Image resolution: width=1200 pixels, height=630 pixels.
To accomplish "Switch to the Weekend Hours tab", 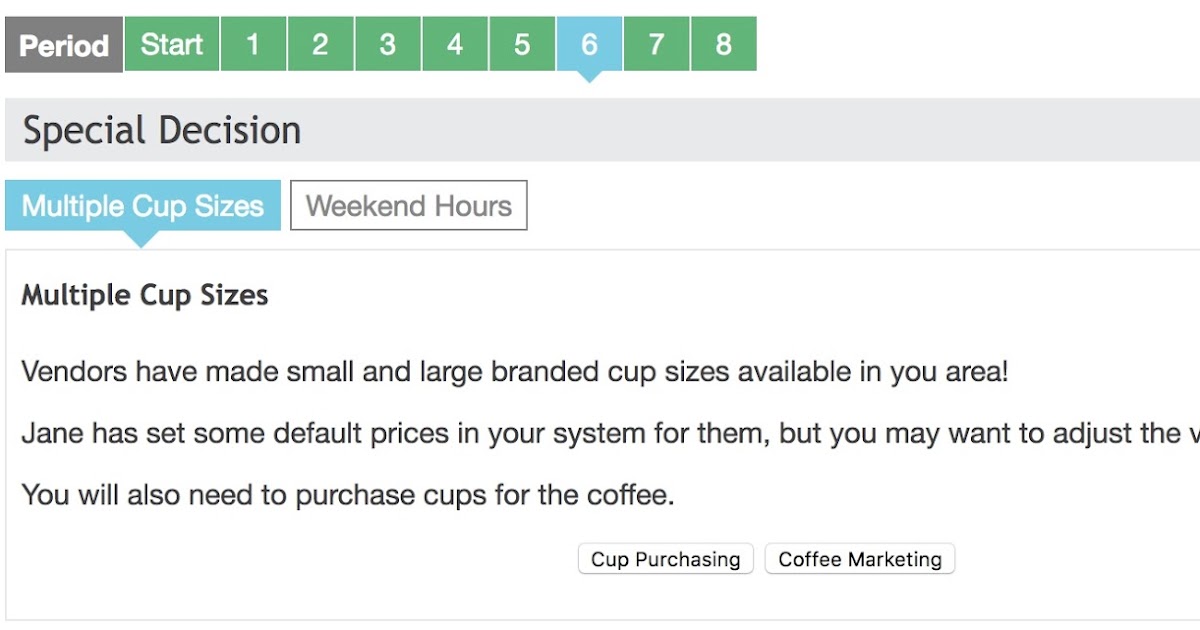I will click(x=408, y=205).
